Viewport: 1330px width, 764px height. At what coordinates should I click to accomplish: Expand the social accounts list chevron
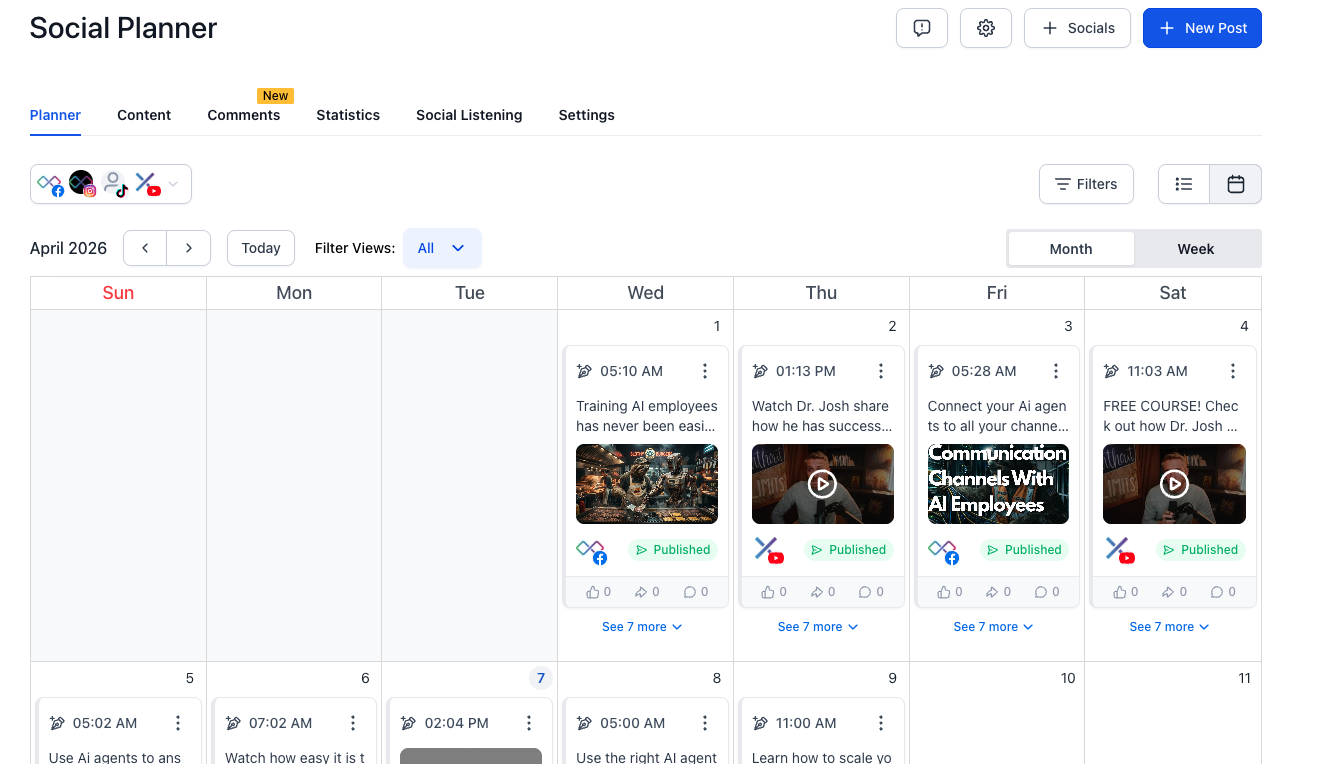pos(172,184)
